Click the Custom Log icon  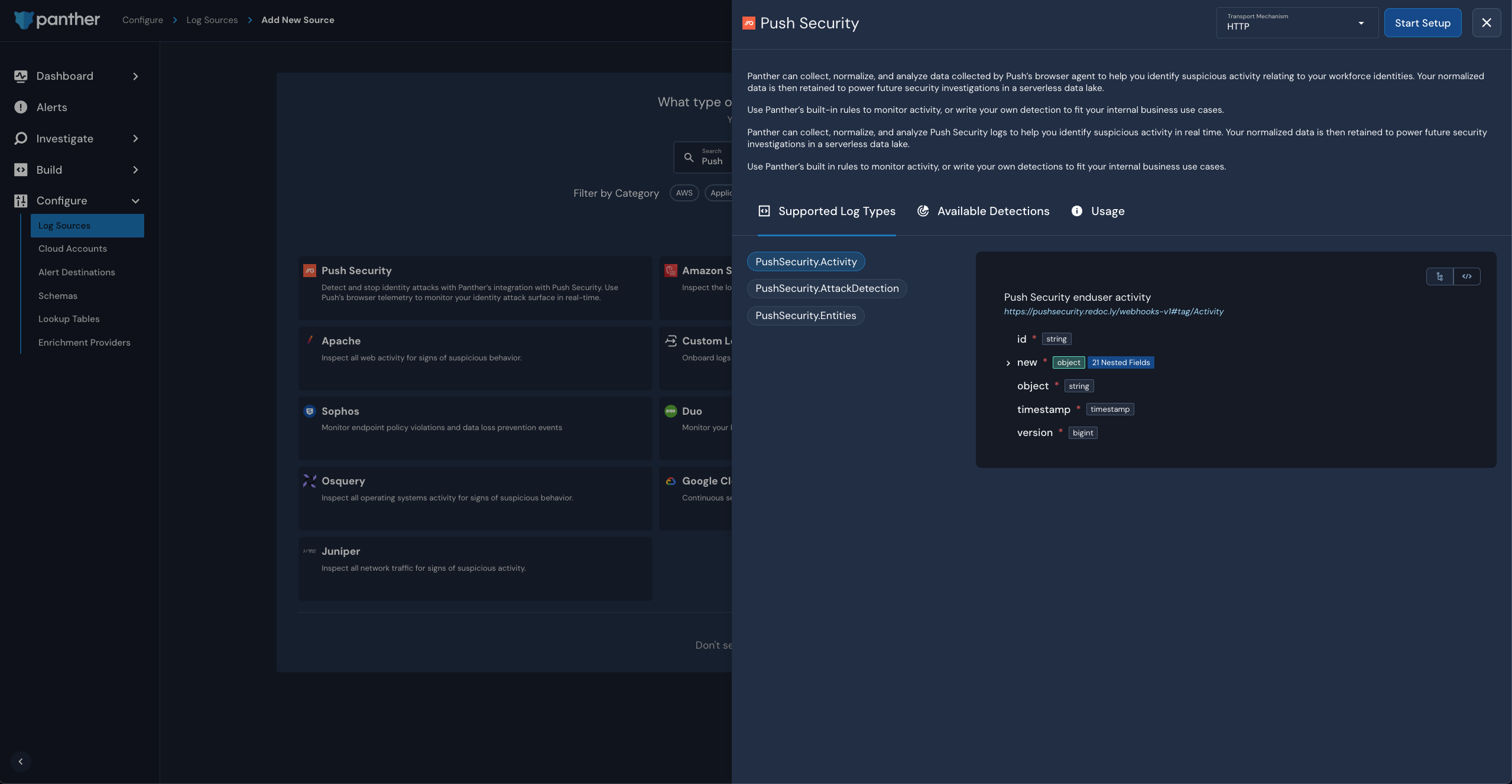tap(671, 341)
